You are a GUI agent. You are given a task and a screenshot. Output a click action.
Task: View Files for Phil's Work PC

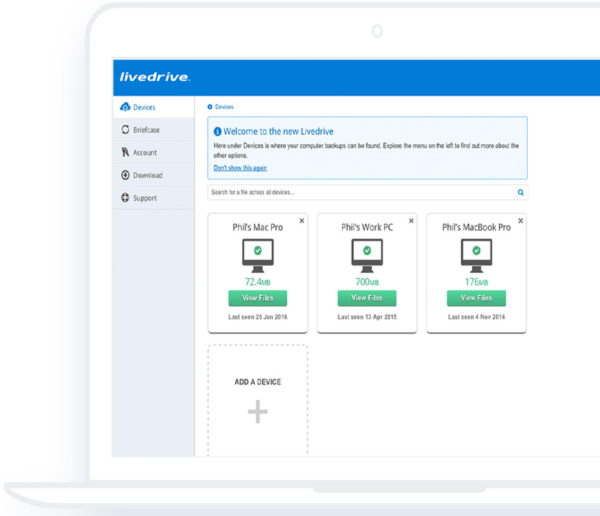coord(367,298)
